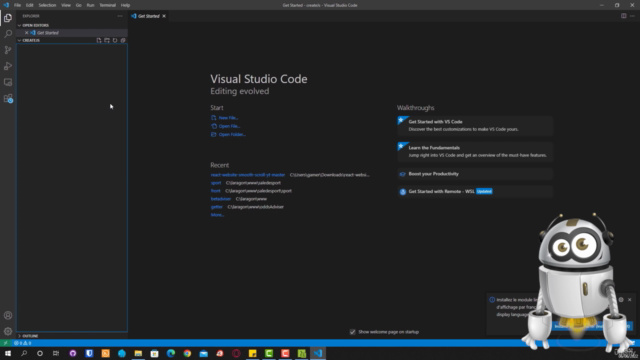
Task: Click the Open Folder link
Action: click(232, 134)
